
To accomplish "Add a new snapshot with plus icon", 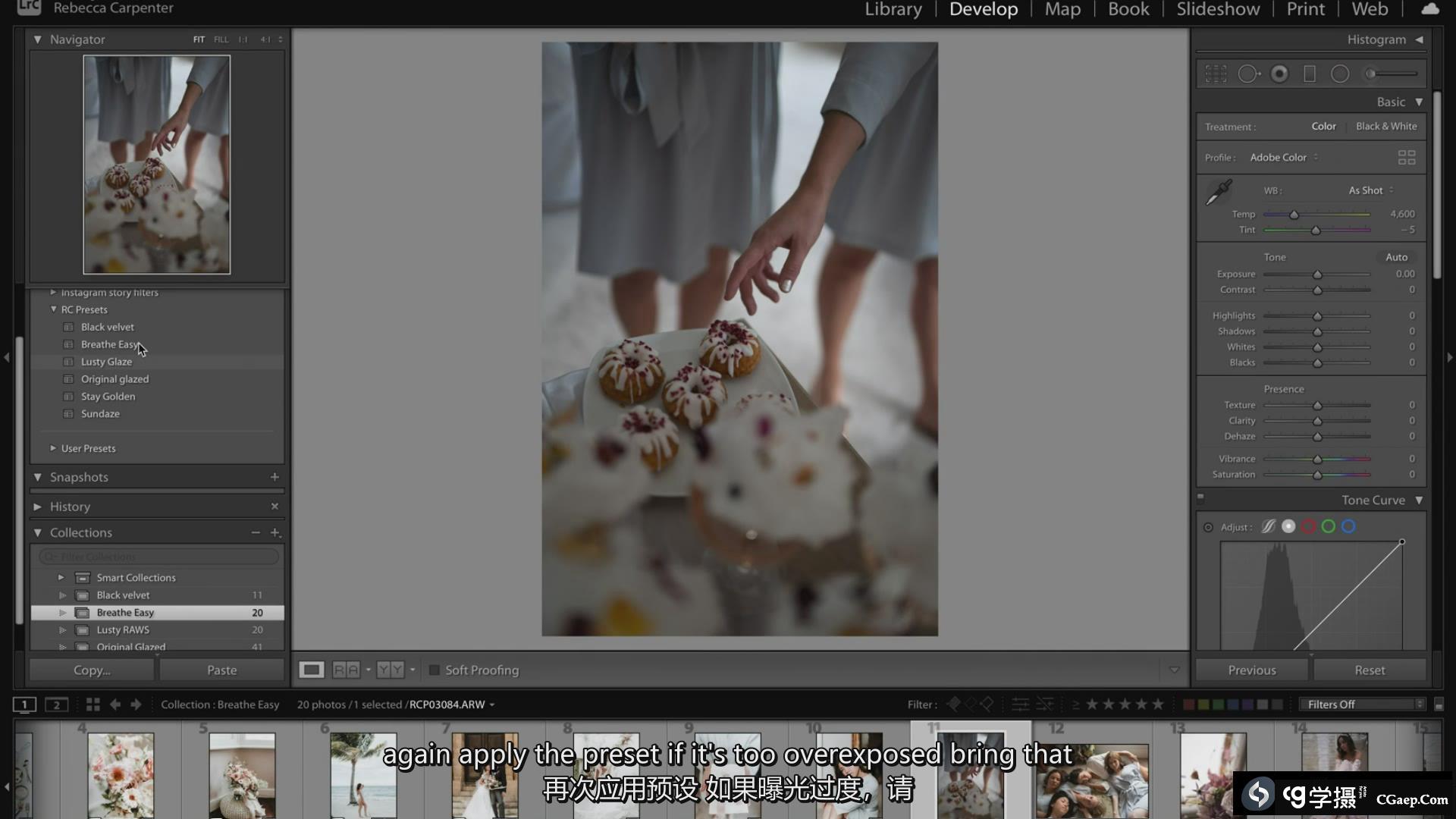I will pyautogui.click(x=275, y=477).
